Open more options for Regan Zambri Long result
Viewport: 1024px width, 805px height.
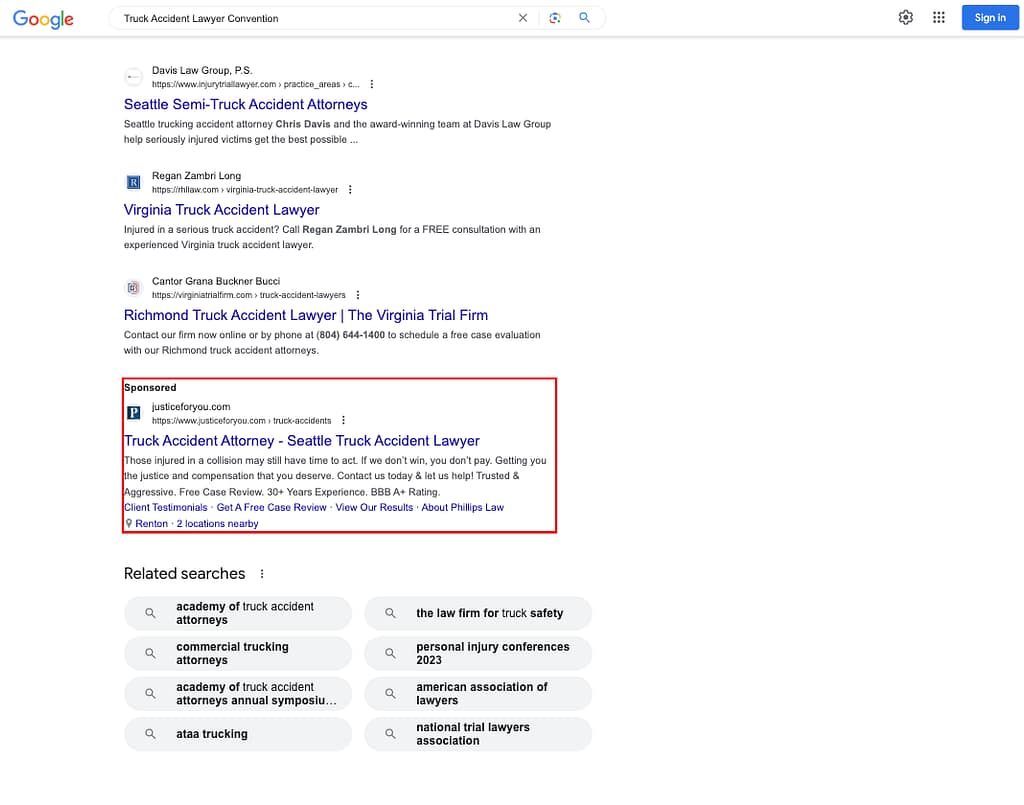(x=350, y=189)
